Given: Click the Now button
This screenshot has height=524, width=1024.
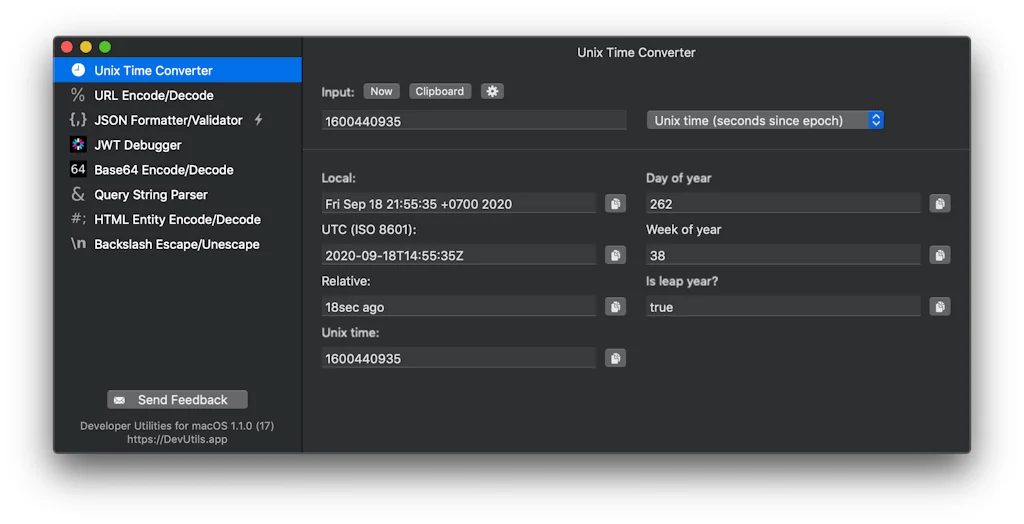Looking at the screenshot, I should [x=381, y=91].
